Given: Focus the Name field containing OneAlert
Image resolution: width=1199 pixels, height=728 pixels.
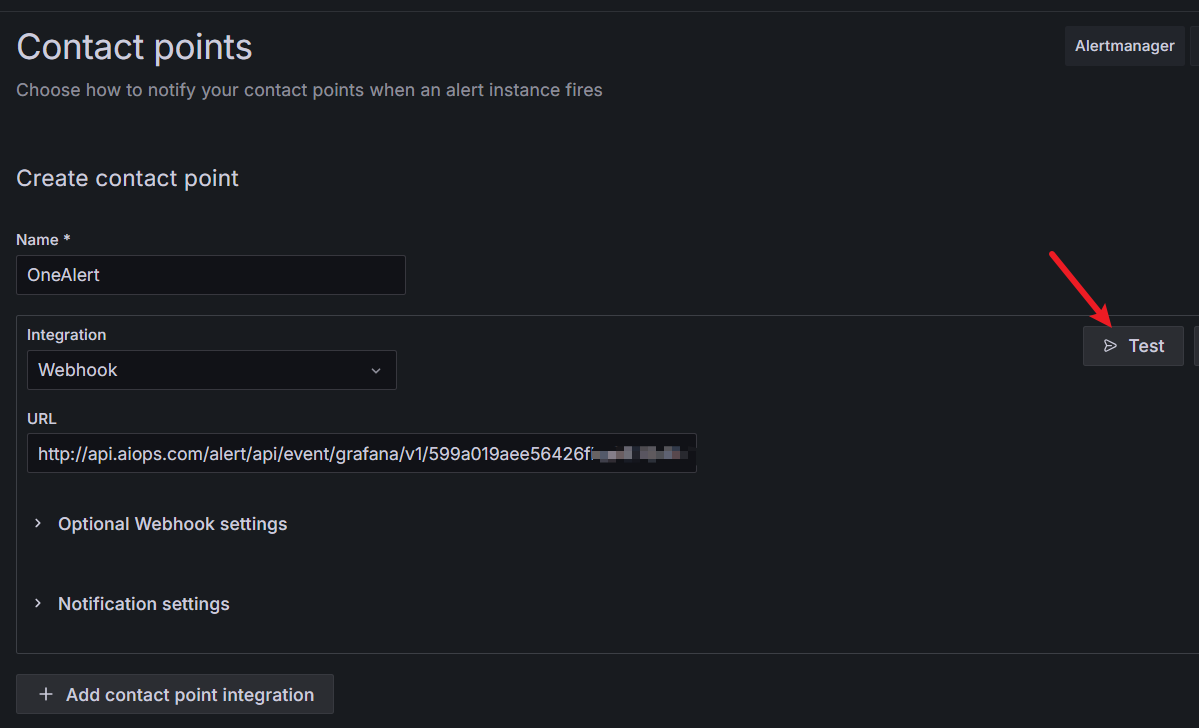Looking at the screenshot, I should coord(210,275).
